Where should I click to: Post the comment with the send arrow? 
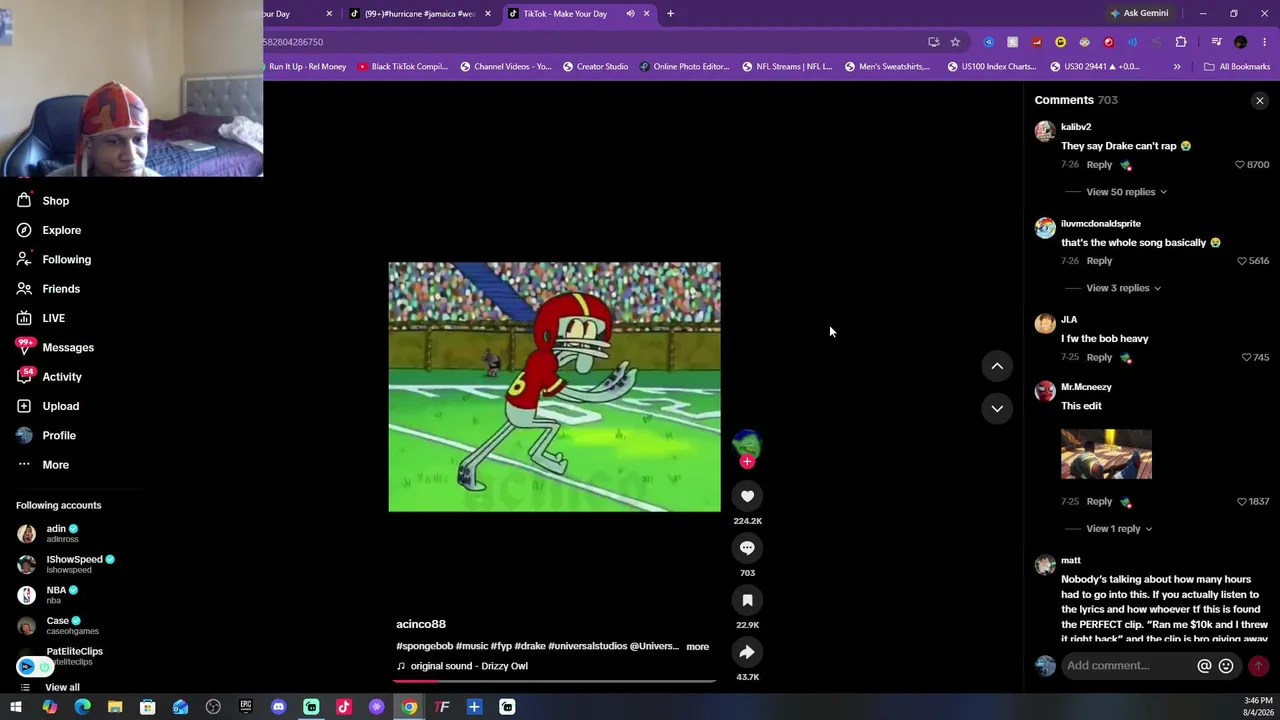pos(1258,666)
